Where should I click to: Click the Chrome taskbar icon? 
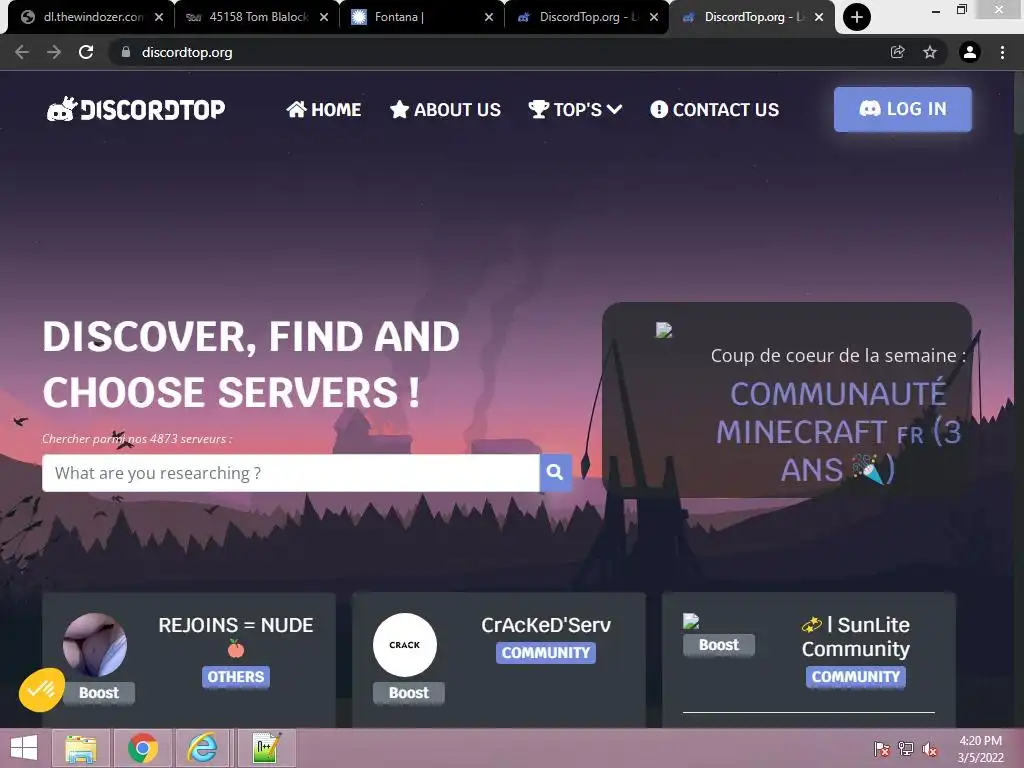point(142,748)
